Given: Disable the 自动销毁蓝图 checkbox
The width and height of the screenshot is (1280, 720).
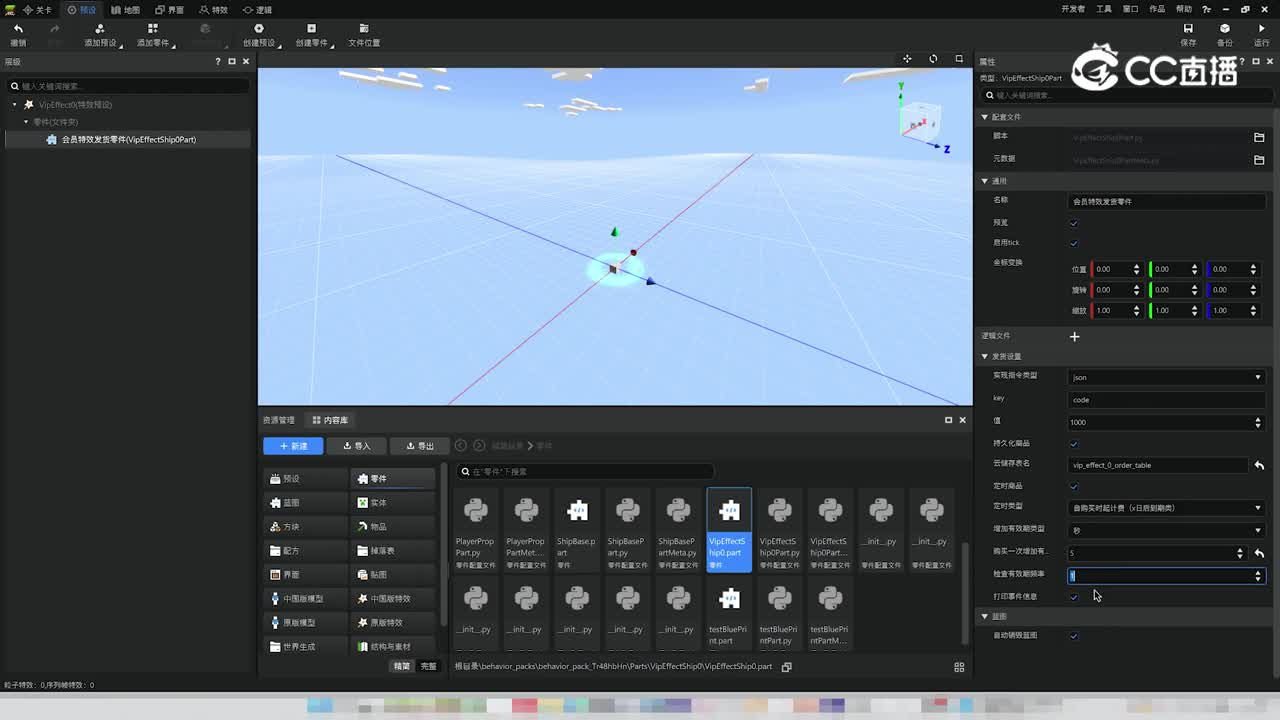Looking at the screenshot, I should coord(1074,636).
